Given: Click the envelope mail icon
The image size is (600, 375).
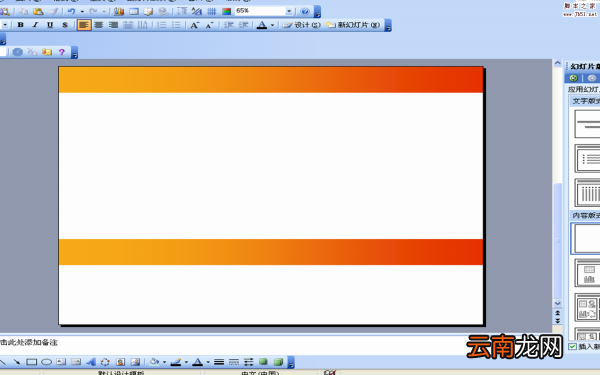Looking at the screenshot, I should tap(47, 52).
